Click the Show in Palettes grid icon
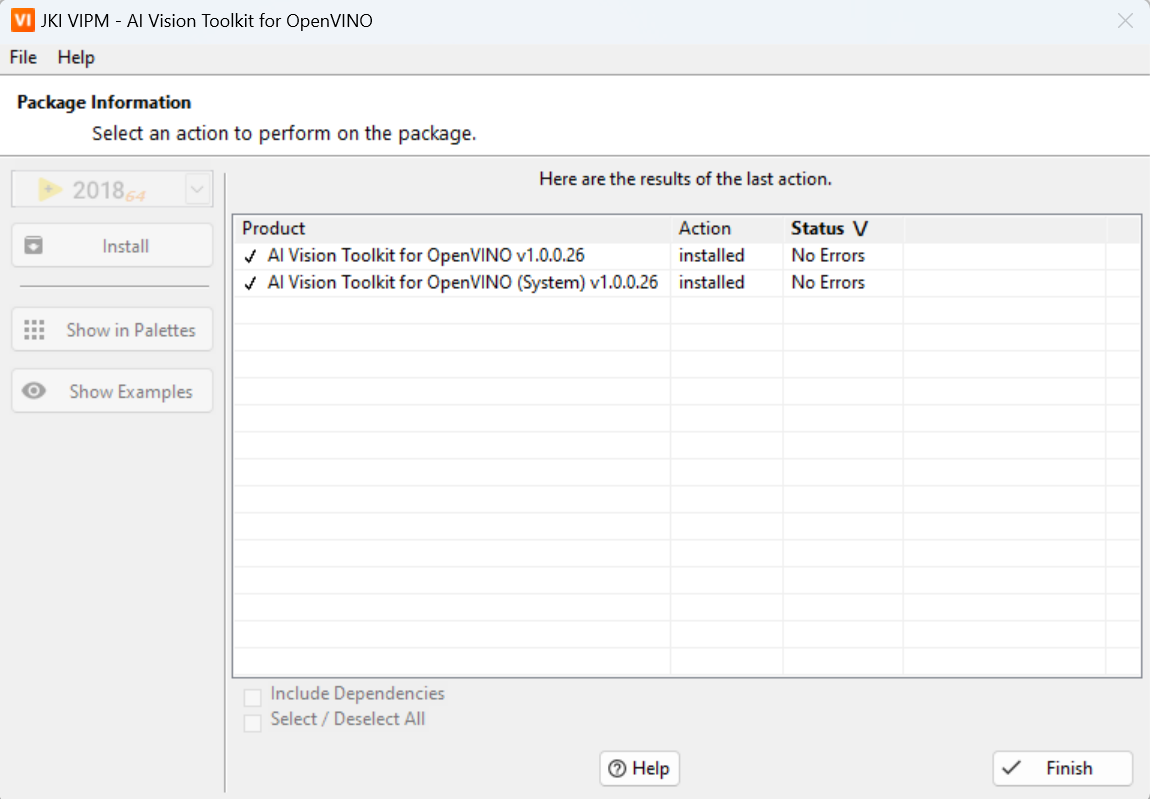Screen dimensions: 1150x799 pyautogui.click(x=34, y=330)
